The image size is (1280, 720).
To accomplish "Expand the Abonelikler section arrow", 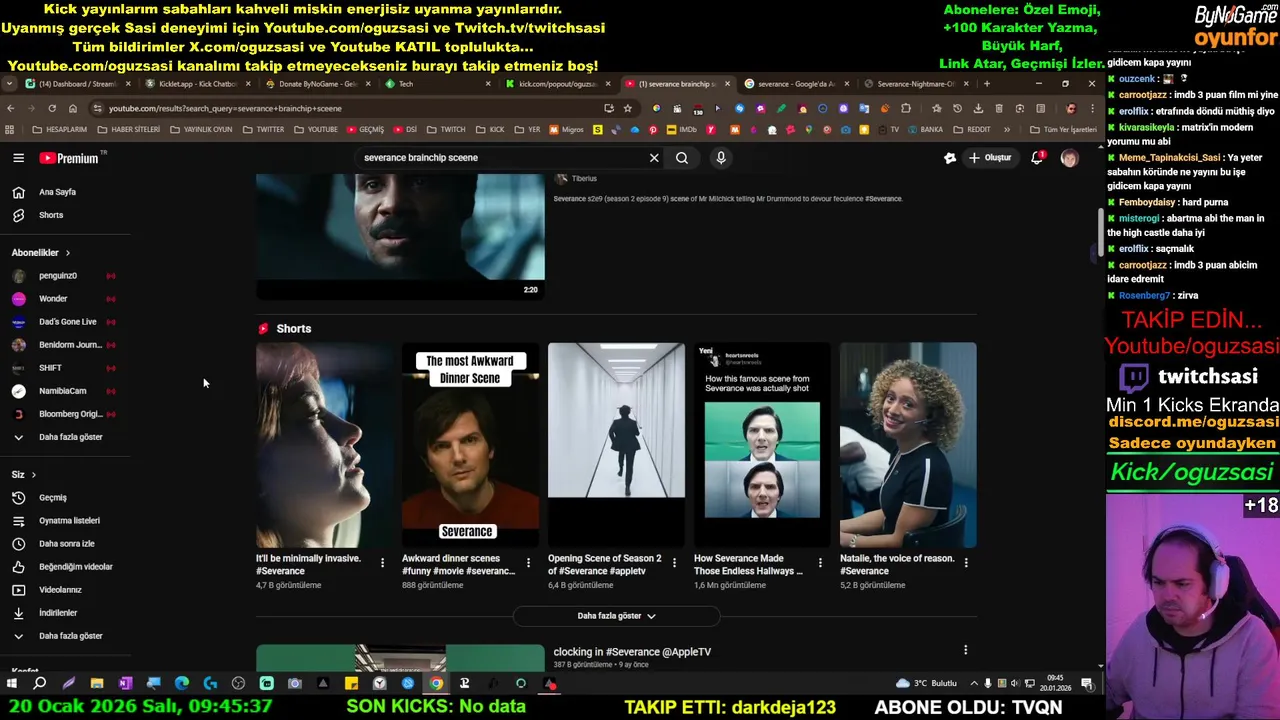I will [x=67, y=253].
